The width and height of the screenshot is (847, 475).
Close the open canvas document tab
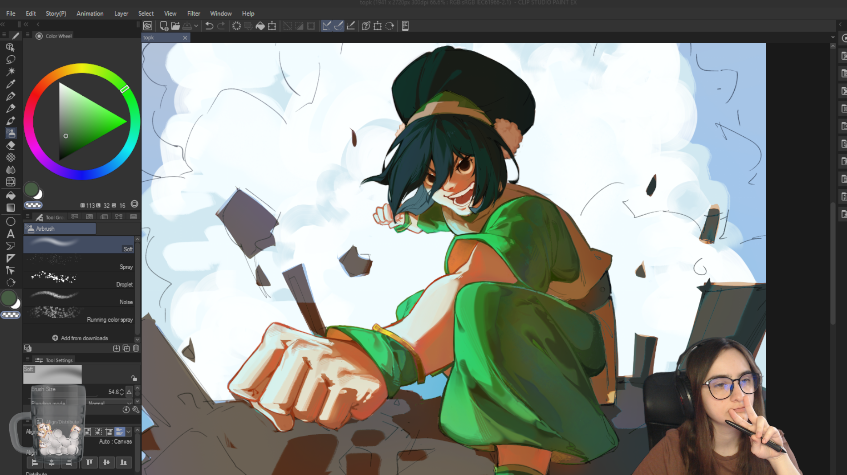(x=185, y=38)
